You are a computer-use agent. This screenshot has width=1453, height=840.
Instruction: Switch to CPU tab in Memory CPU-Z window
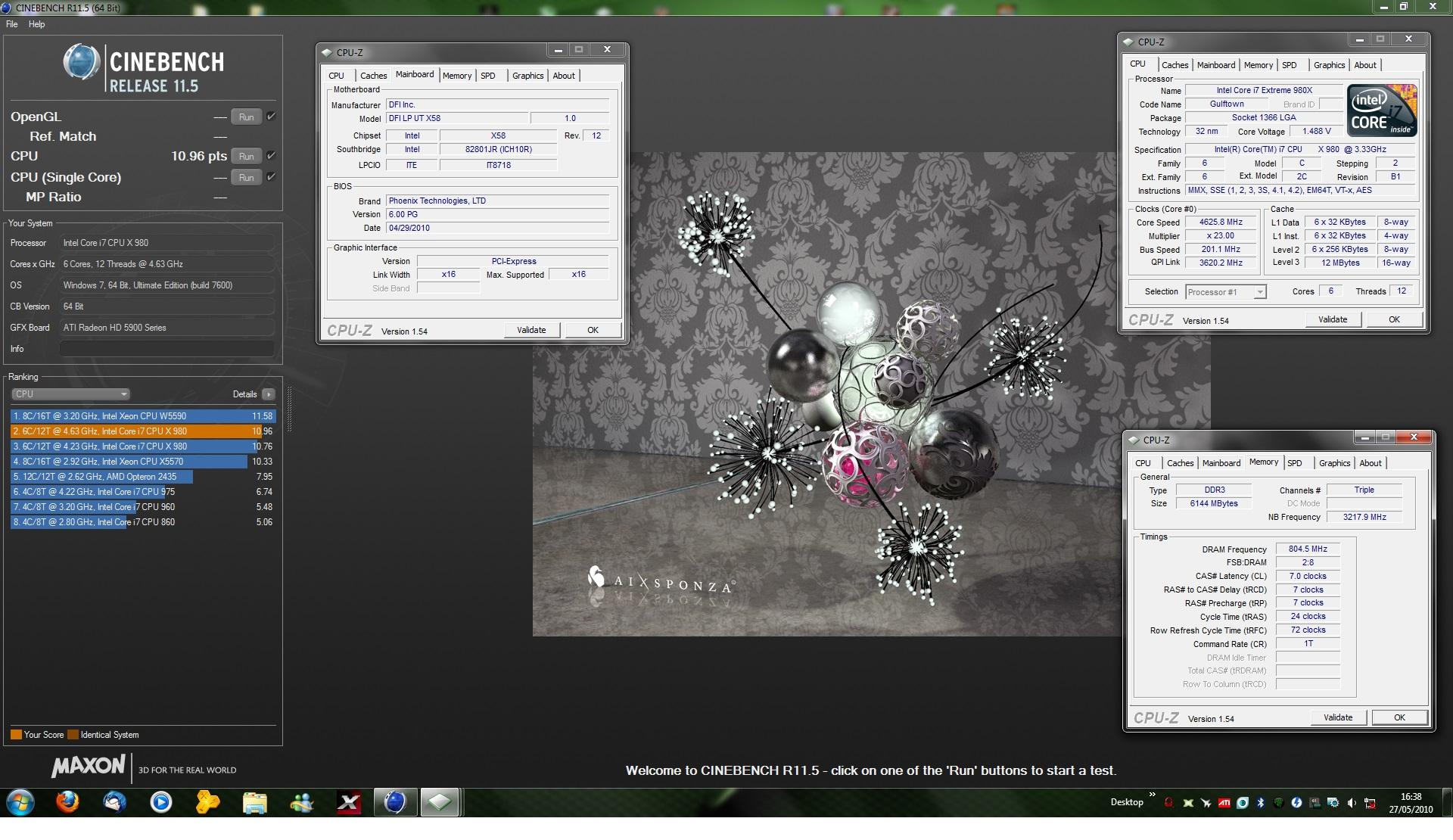click(1143, 463)
